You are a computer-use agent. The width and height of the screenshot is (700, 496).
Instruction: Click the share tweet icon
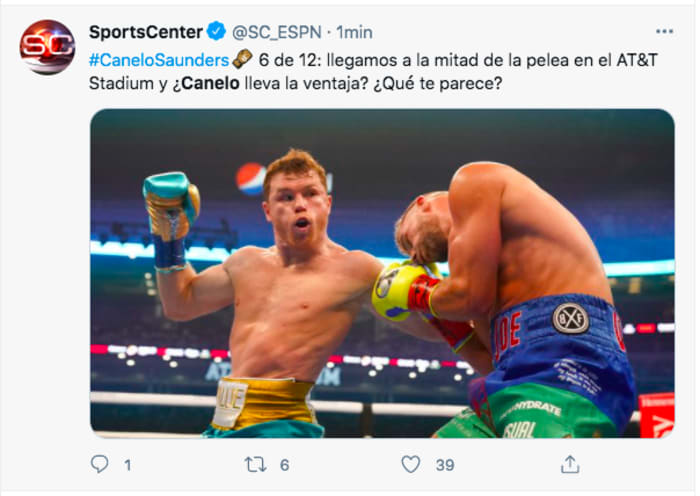(x=569, y=464)
